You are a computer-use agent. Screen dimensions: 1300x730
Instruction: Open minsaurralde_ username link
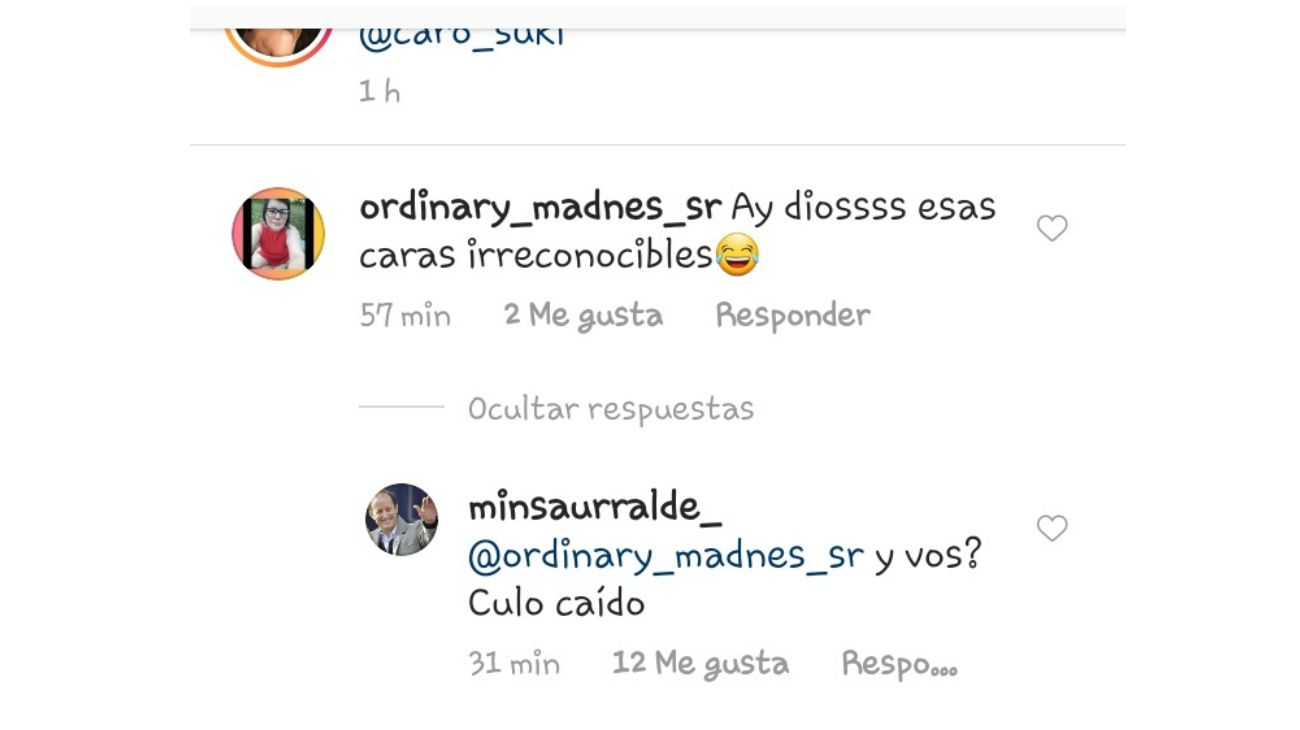pos(594,507)
